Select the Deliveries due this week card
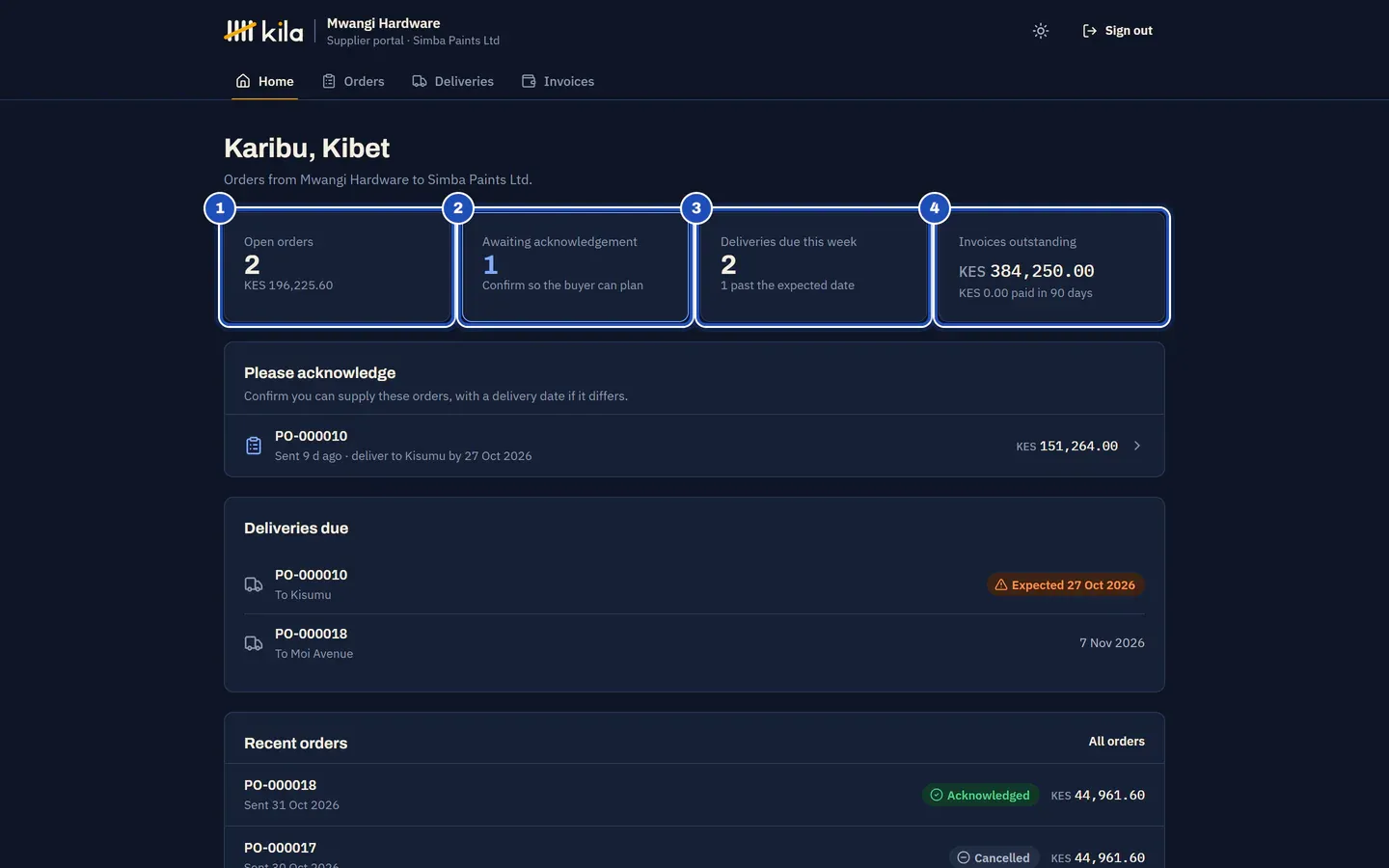This screenshot has width=1389, height=868. pyautogui.click(x=813, y=267)
